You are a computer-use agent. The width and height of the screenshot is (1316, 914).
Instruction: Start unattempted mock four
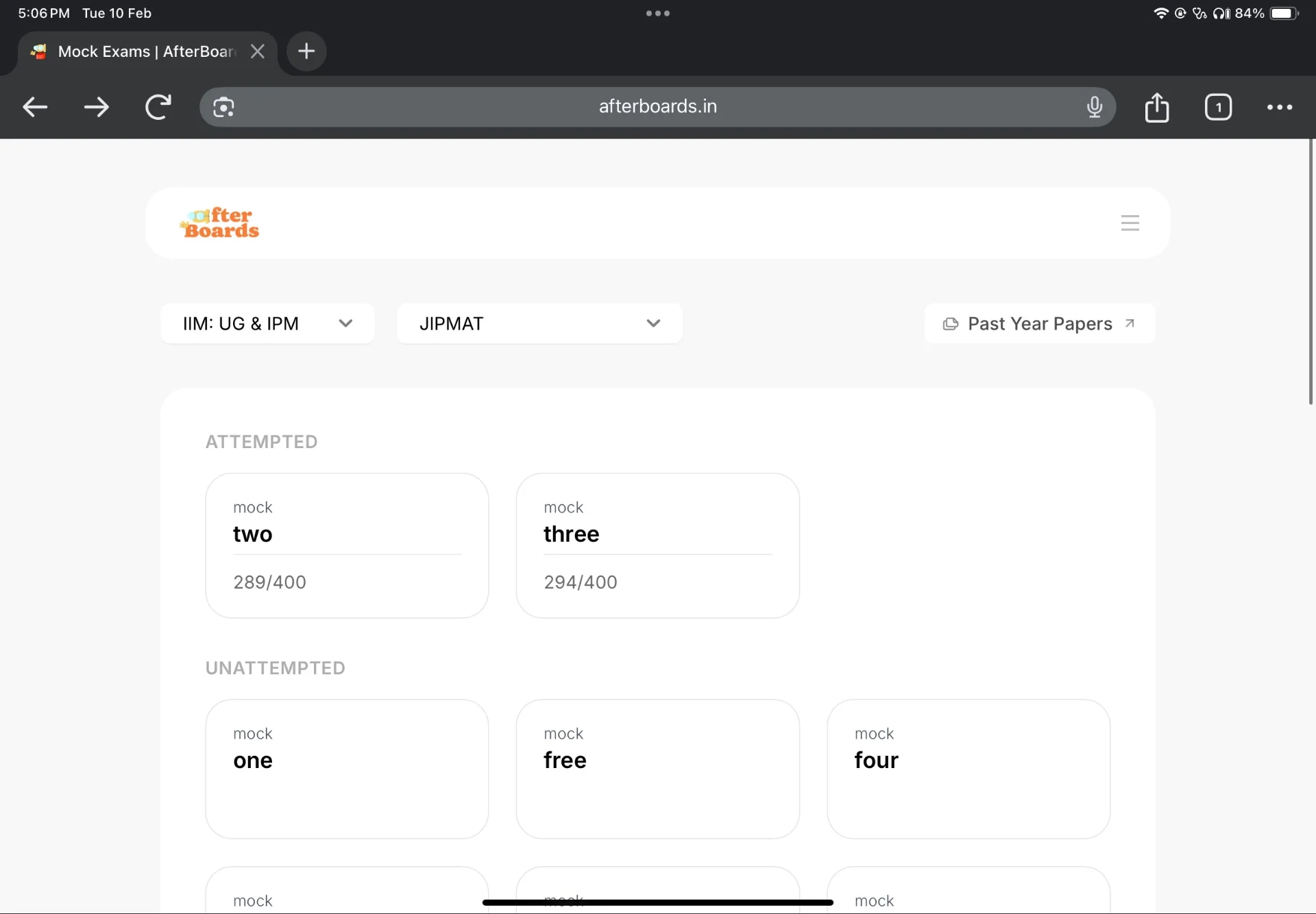tap(968, 769)
